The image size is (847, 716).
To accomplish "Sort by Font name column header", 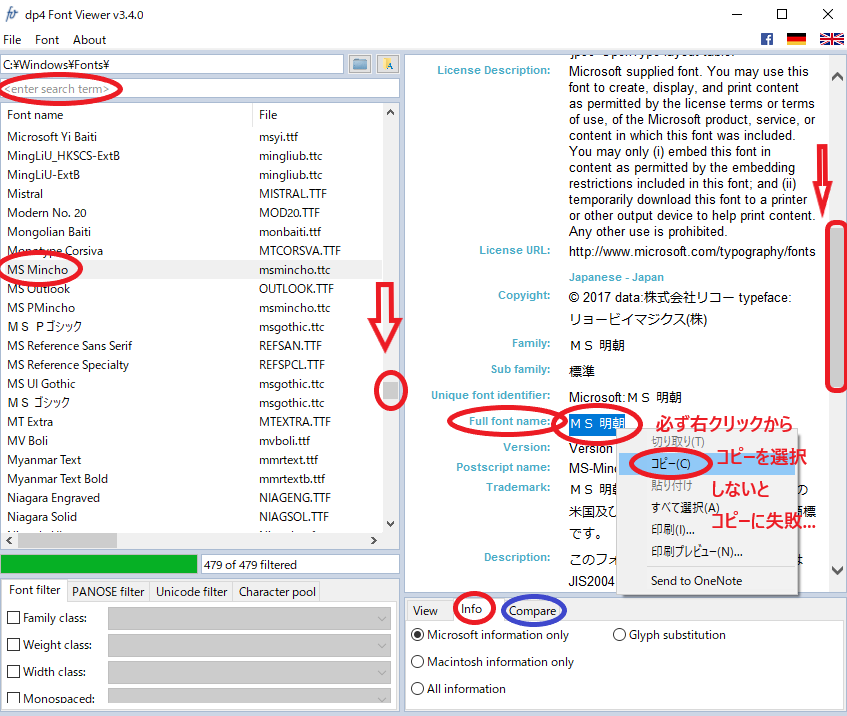I will tap(127, 115).
